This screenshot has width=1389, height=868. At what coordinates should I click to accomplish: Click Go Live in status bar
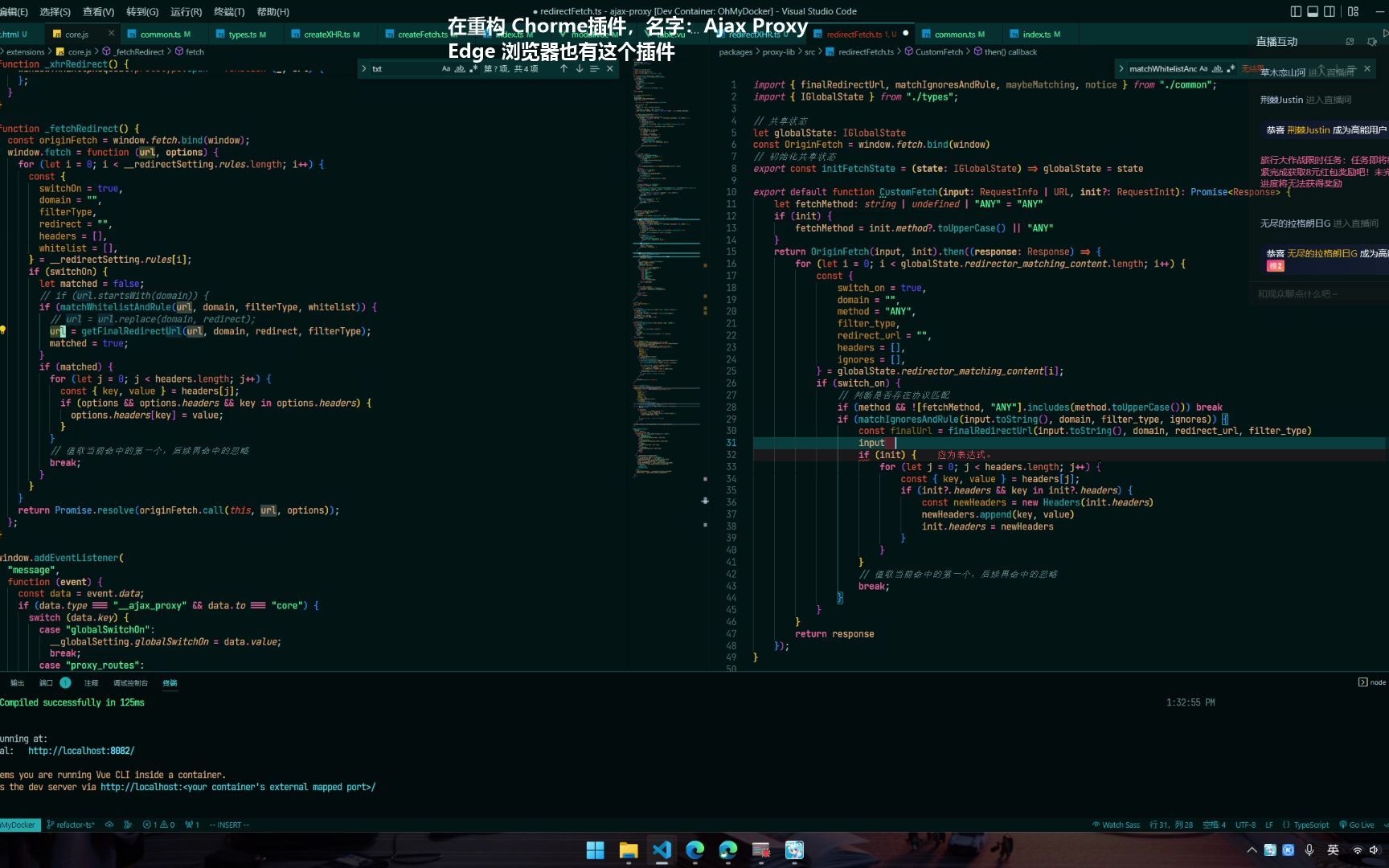(1356, 825)
